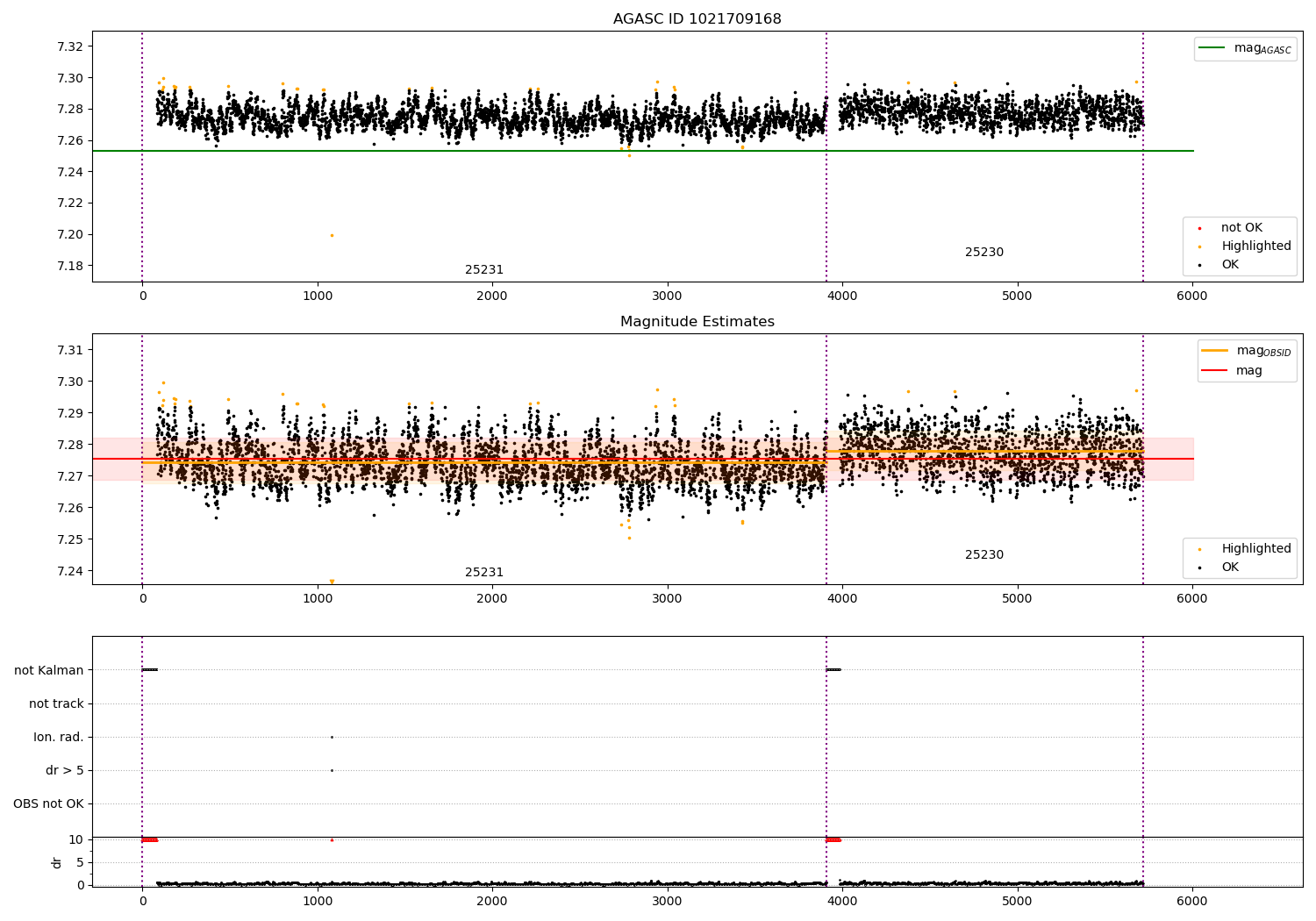Click the not Kalman markers at start of obsid 25230
The height and width of the screenshot is (921, 1316).
833,670
